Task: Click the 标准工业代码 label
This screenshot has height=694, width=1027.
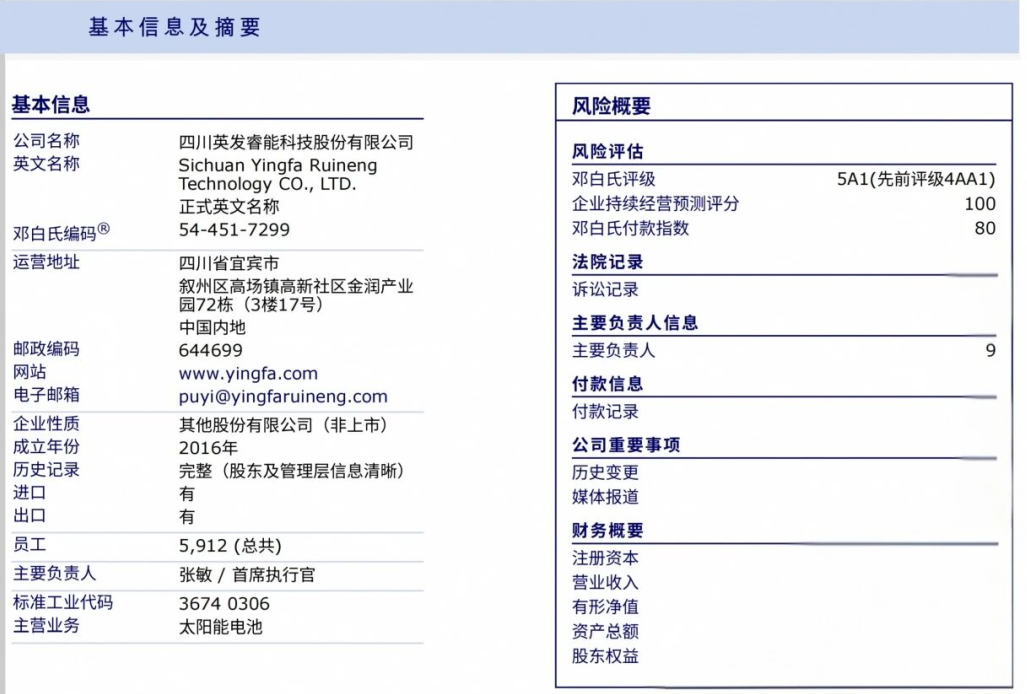Action: (63, 602)
